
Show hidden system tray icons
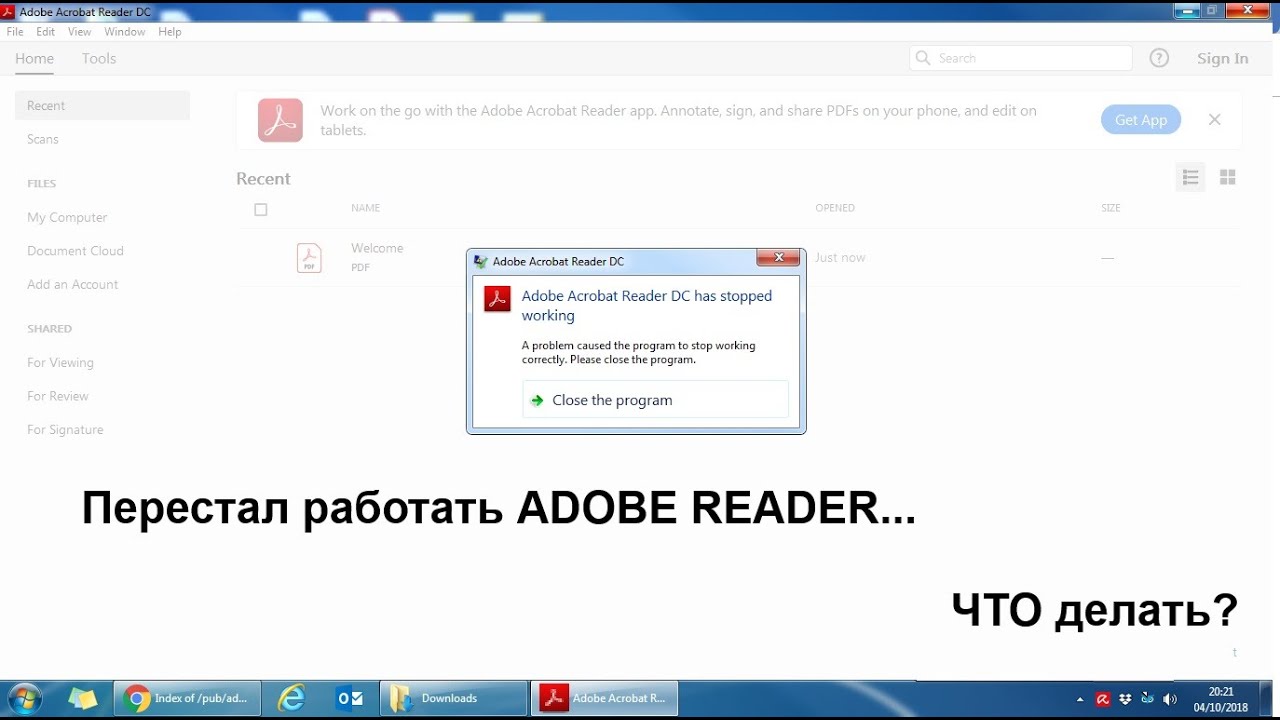[1080, 699]
